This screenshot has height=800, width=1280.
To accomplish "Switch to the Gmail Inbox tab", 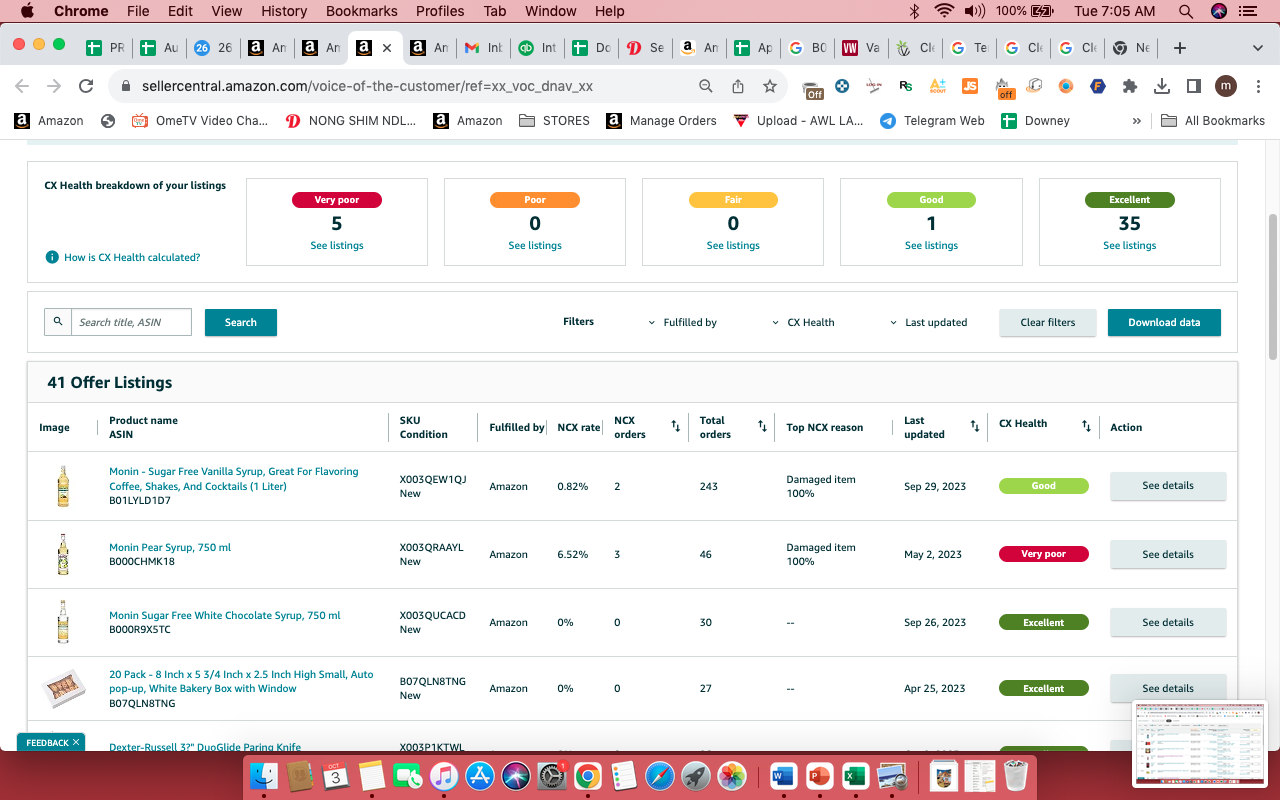I will point(483,48).
